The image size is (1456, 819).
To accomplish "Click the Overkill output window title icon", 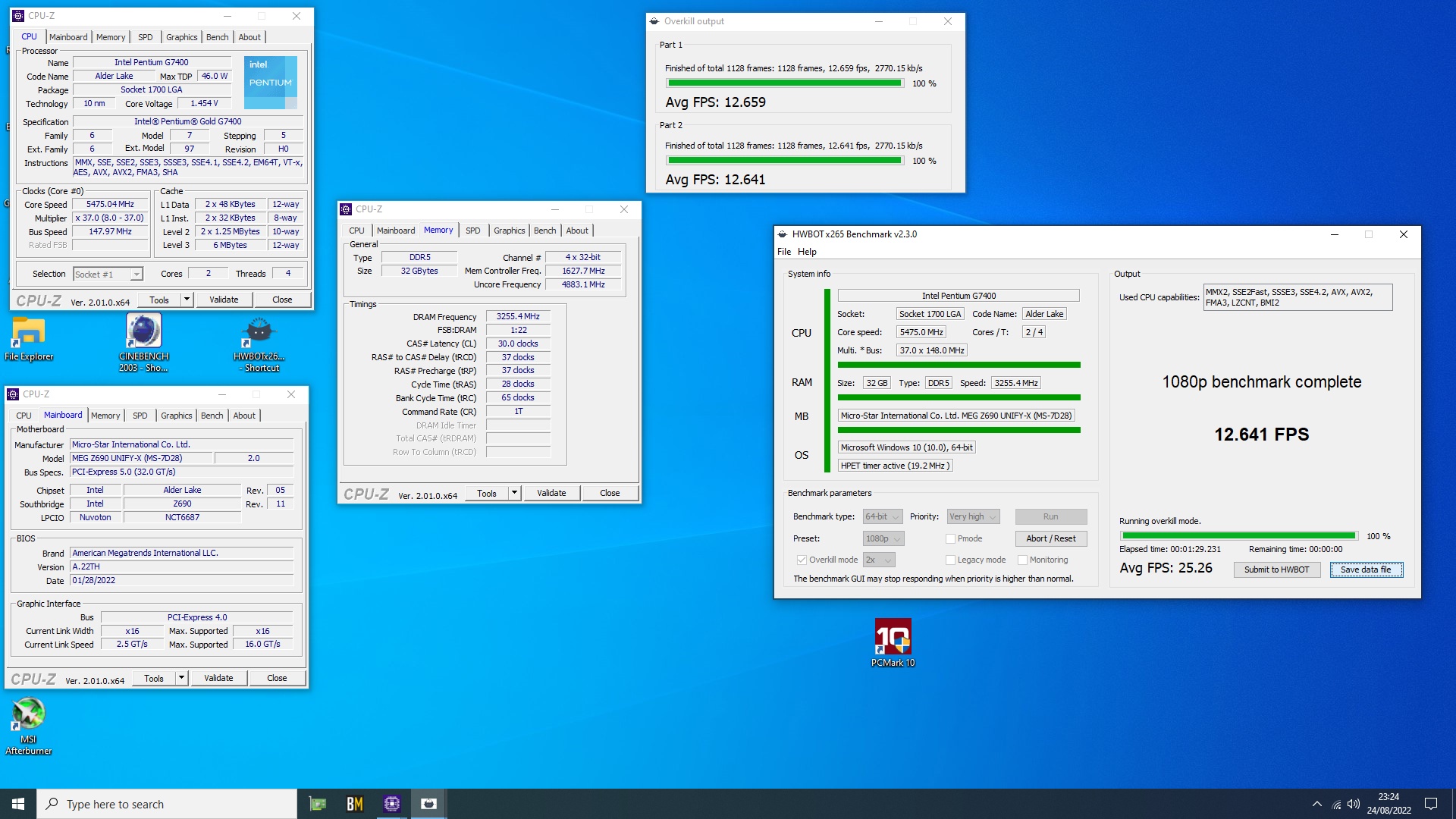I will click(x=654, y=21).
